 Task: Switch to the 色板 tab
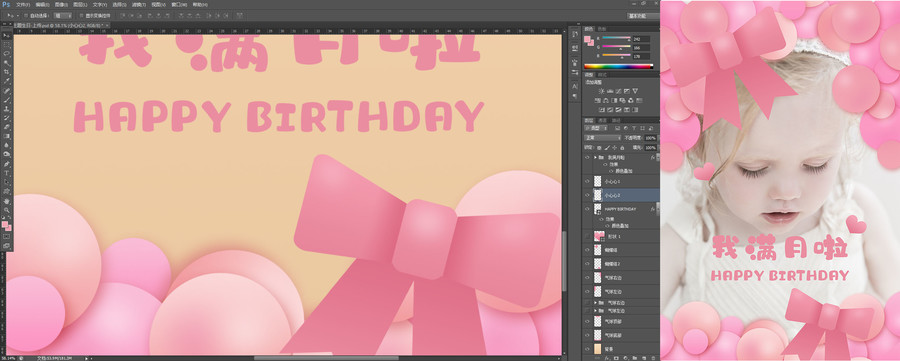(602, 29)
